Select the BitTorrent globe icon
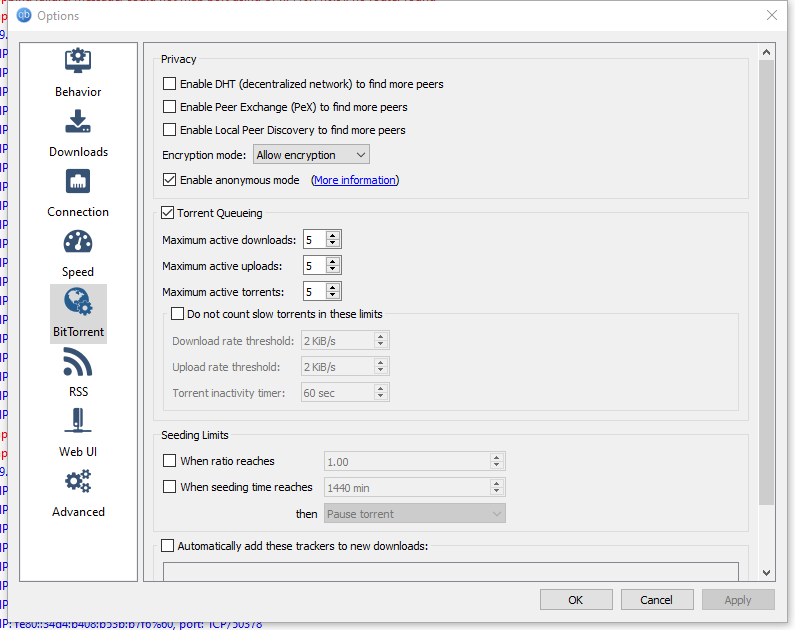Image resolution: width=795 pixels, height=630 pixels. [78, 301]
